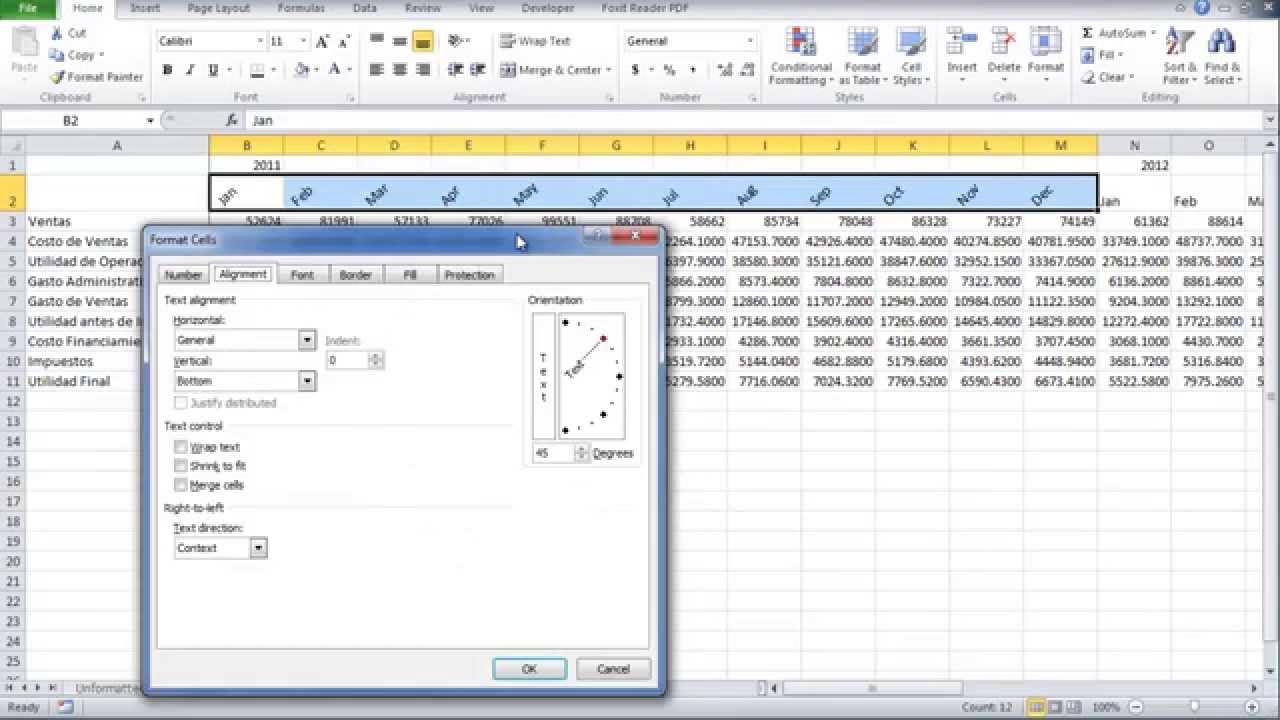This screenshot has height=720, width=1280.
Task: Click the Cut command
Action: (x=68, y=33)
